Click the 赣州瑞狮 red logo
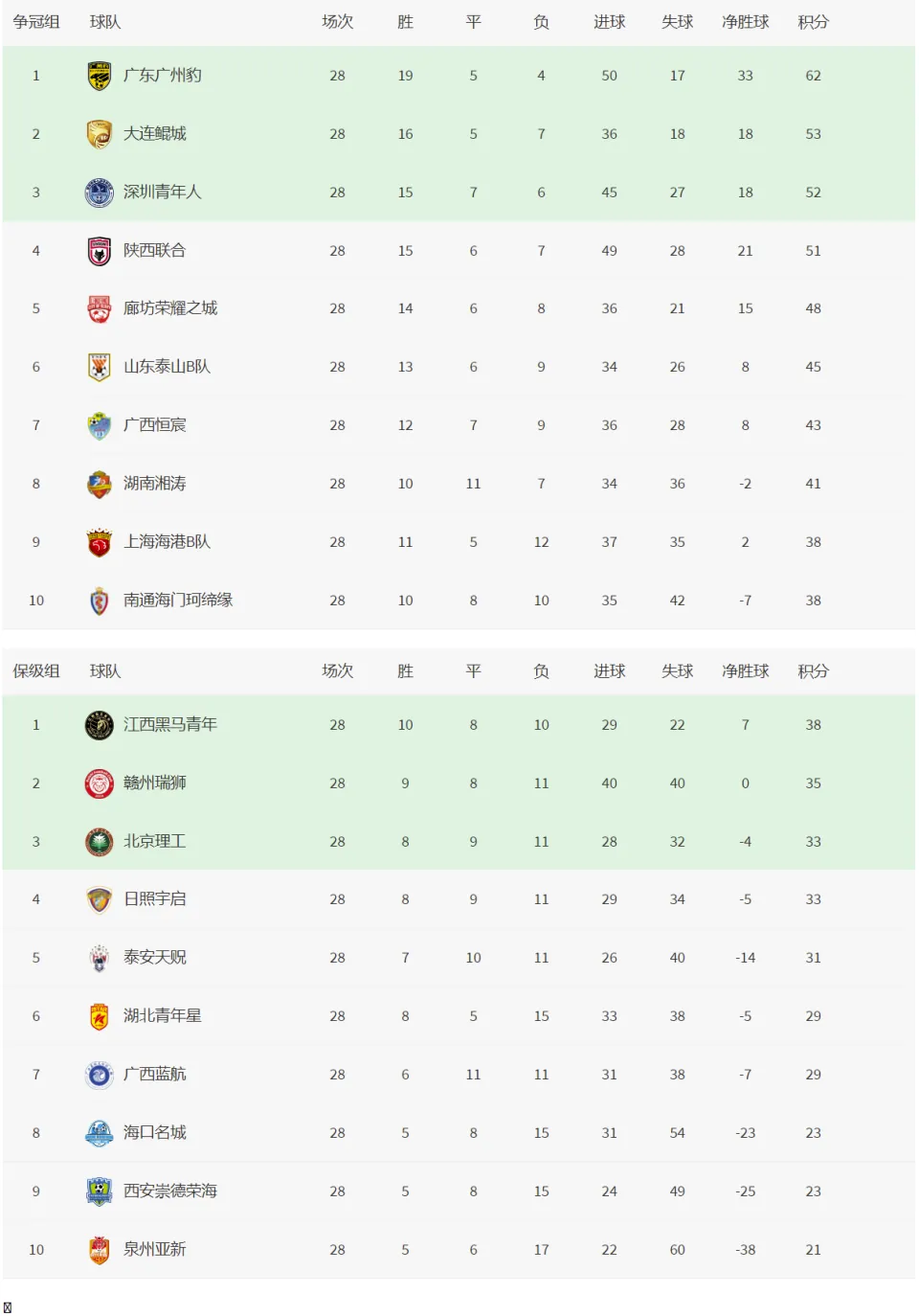Viewport: 919px width, 1316px height. point(99,783)
